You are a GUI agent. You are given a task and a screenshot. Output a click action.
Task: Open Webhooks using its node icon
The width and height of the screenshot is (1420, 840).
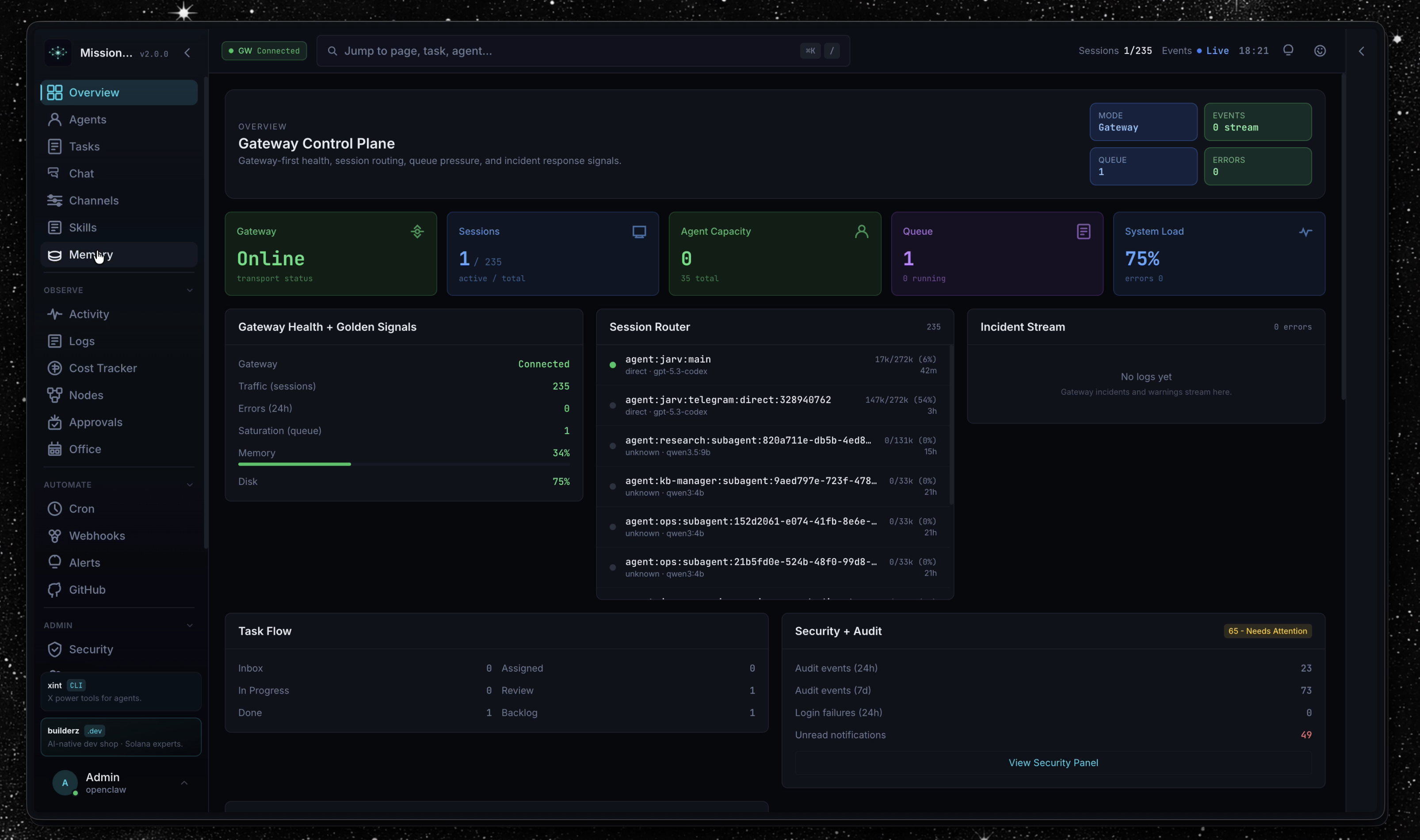(54, 535)
